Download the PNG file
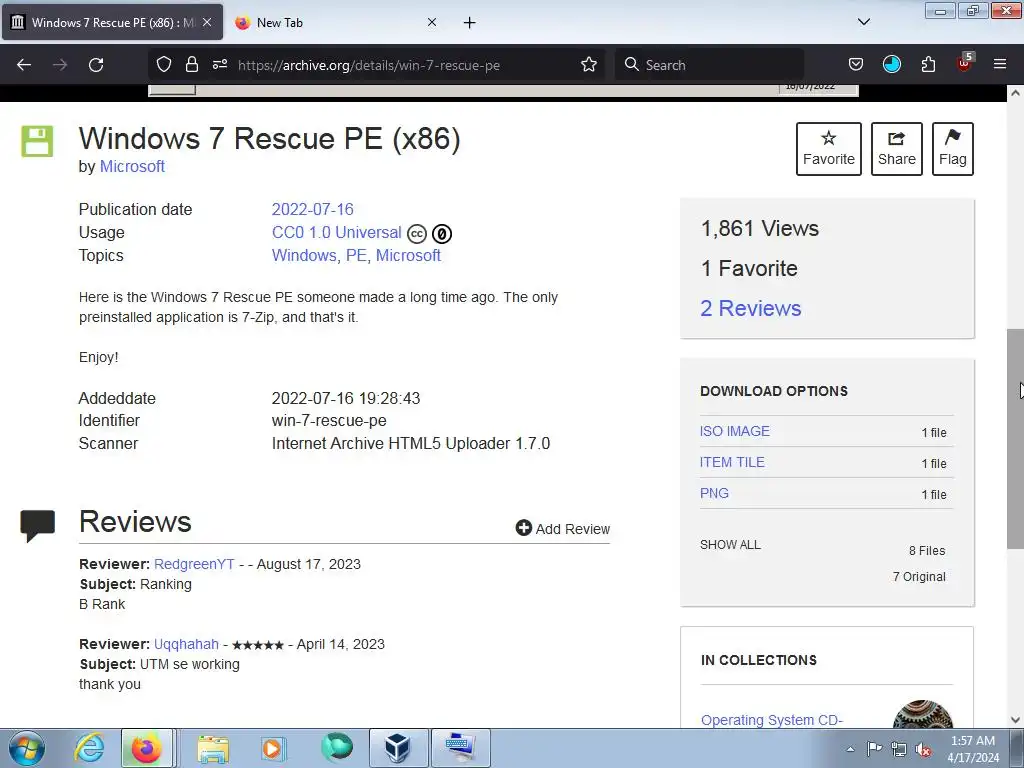The width and height of the screenshot is (1024, 768). (x=714, y=494)
